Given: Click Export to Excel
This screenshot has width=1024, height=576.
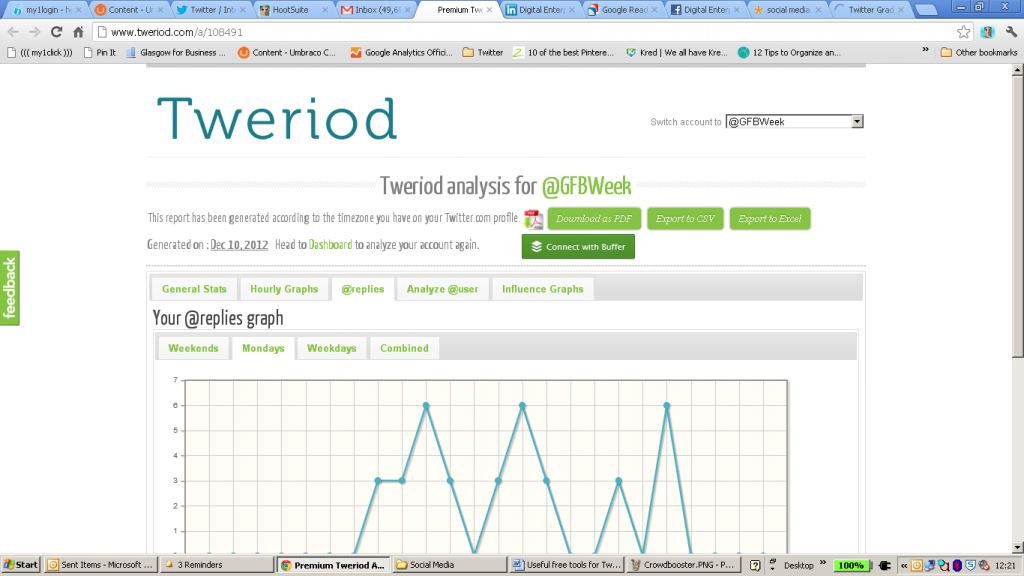Looking at the screenshot, I should [x=770, y=219].
